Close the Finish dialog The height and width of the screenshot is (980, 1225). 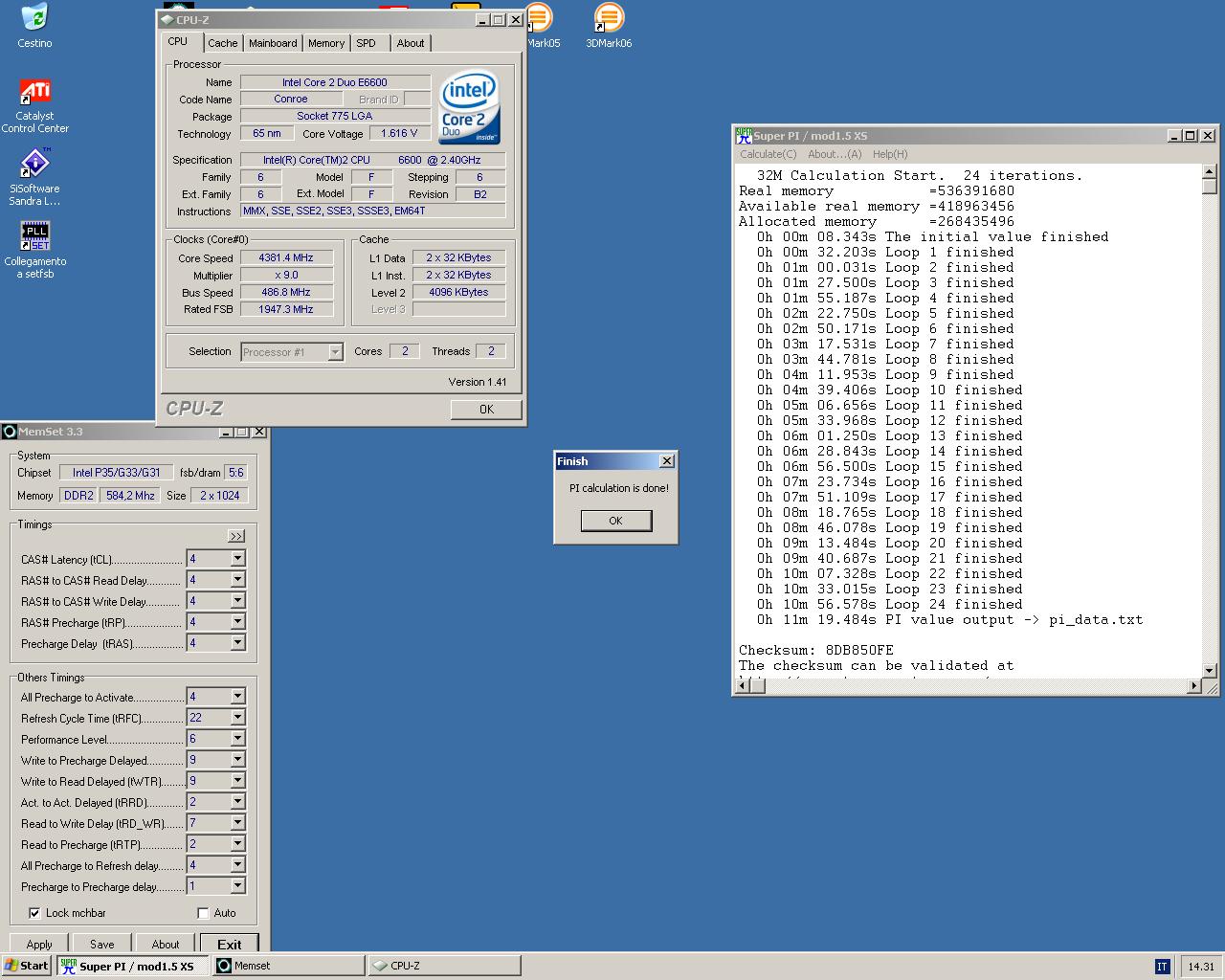tap(667, 461)
